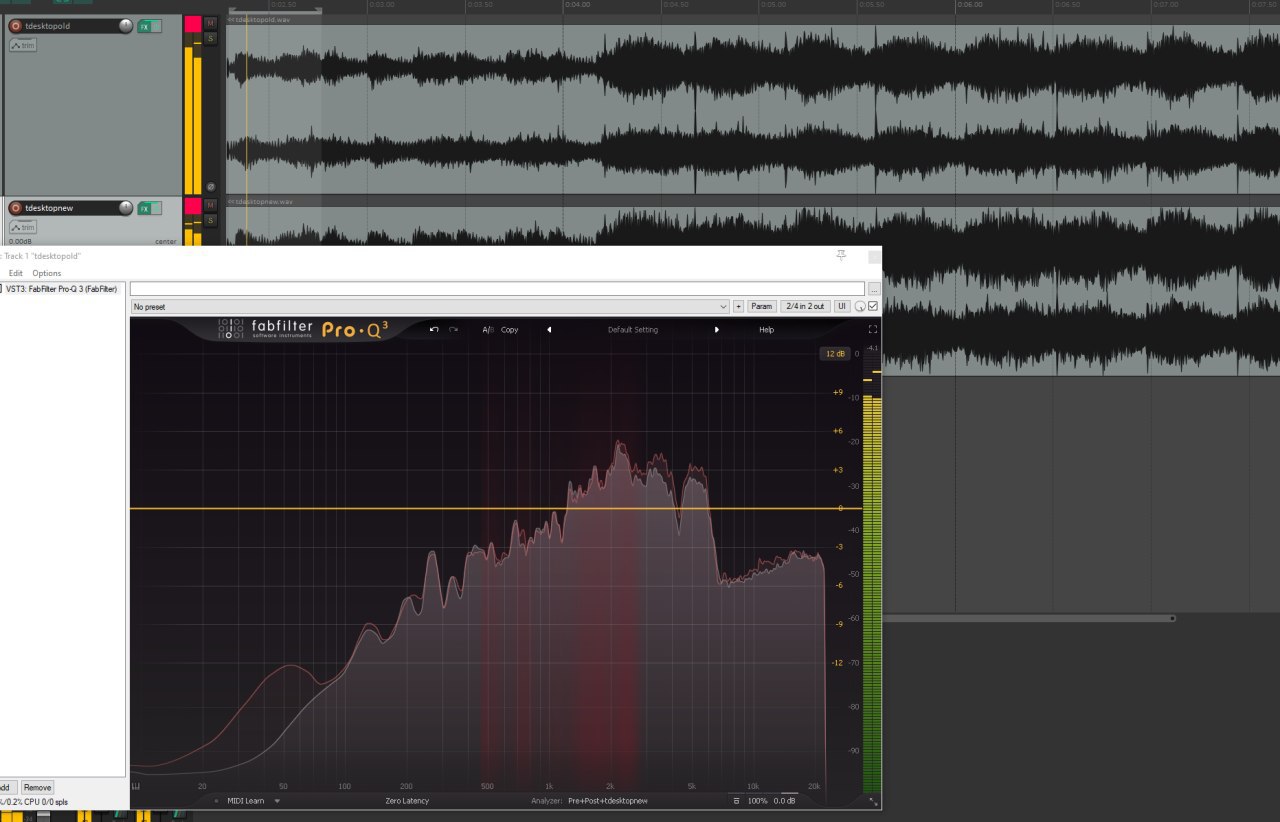
Task: Adjust volume knob on tdesktopnew track
Action: pos(125,208)
